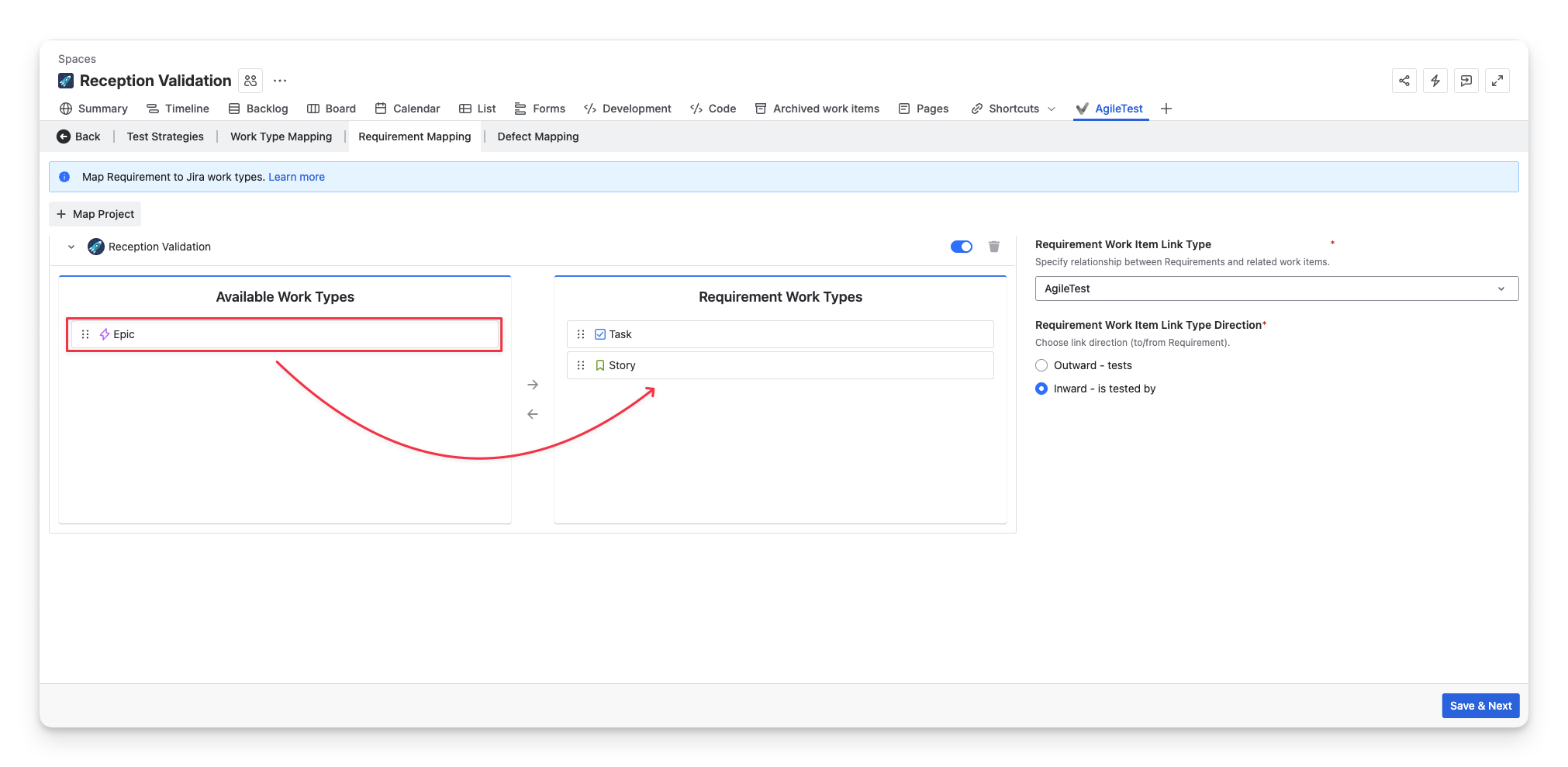This screenshot has height=767, width=1568.
Task: Click the feedback speech bubble icon
Action: point(1466,81)
